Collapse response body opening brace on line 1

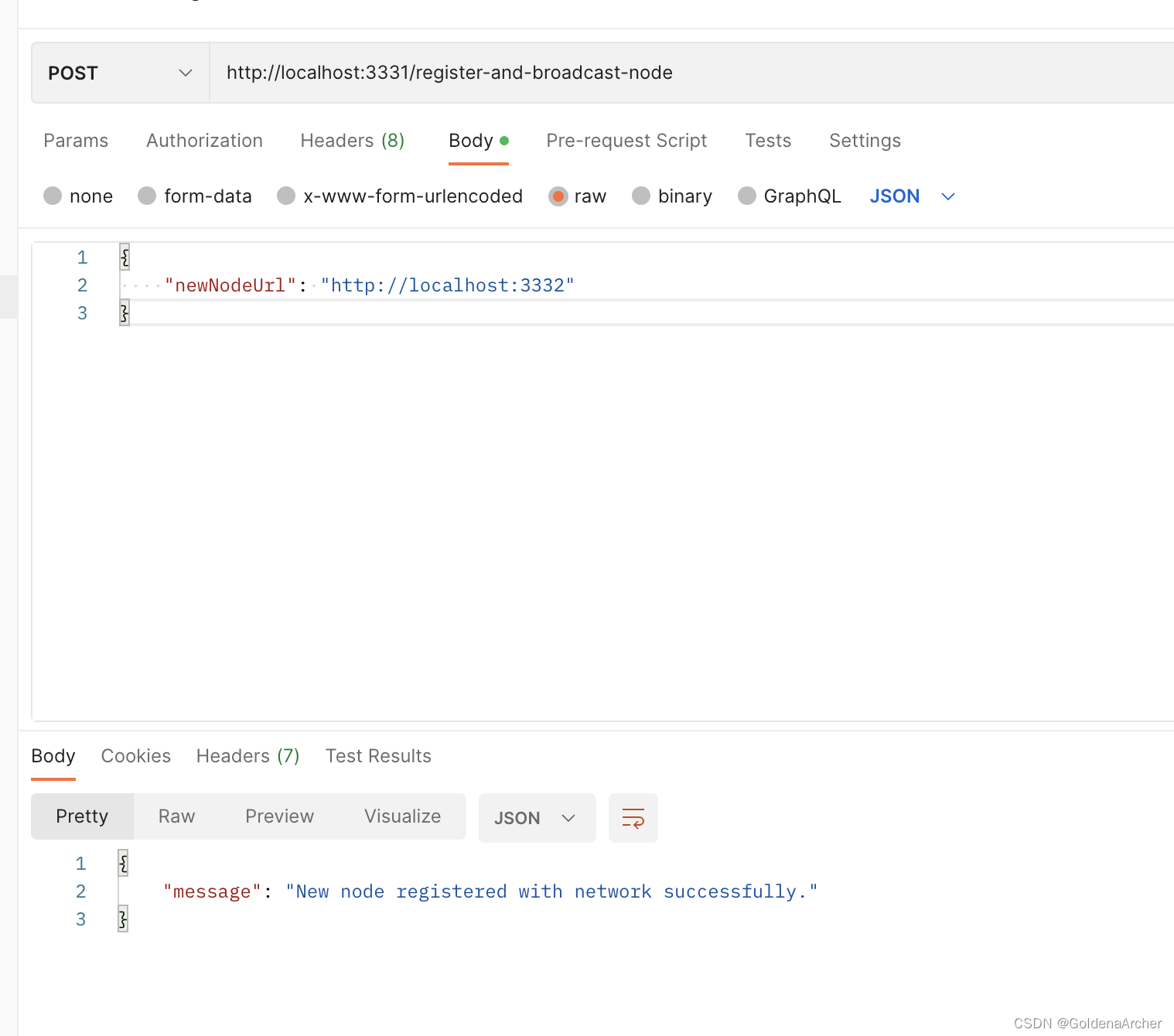[x=123, y=863]
